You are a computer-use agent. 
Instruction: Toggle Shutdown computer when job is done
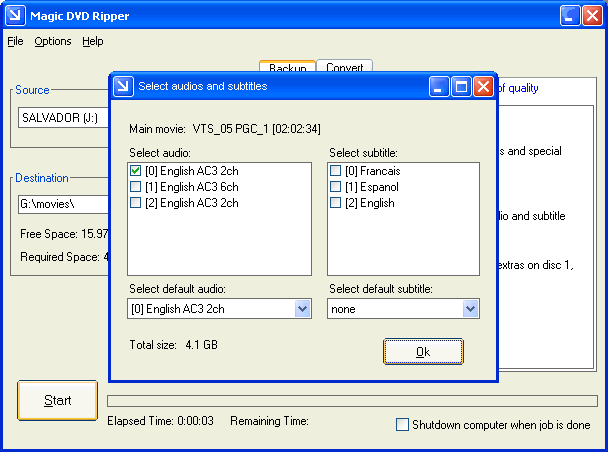[x=402, y=424]
